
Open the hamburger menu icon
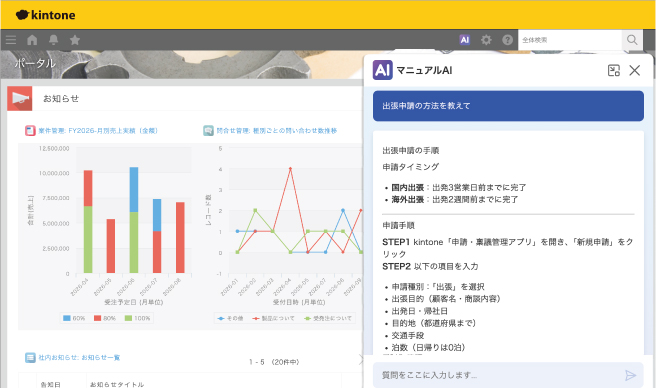[11, 40]
